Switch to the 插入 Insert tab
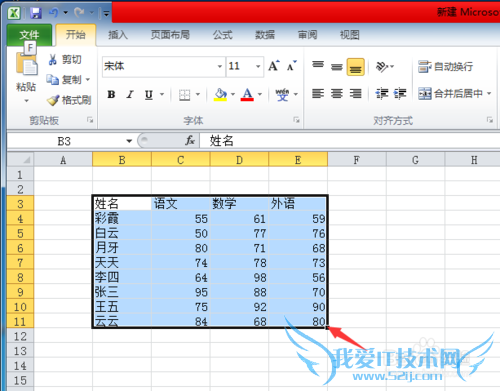 (118, 35)
